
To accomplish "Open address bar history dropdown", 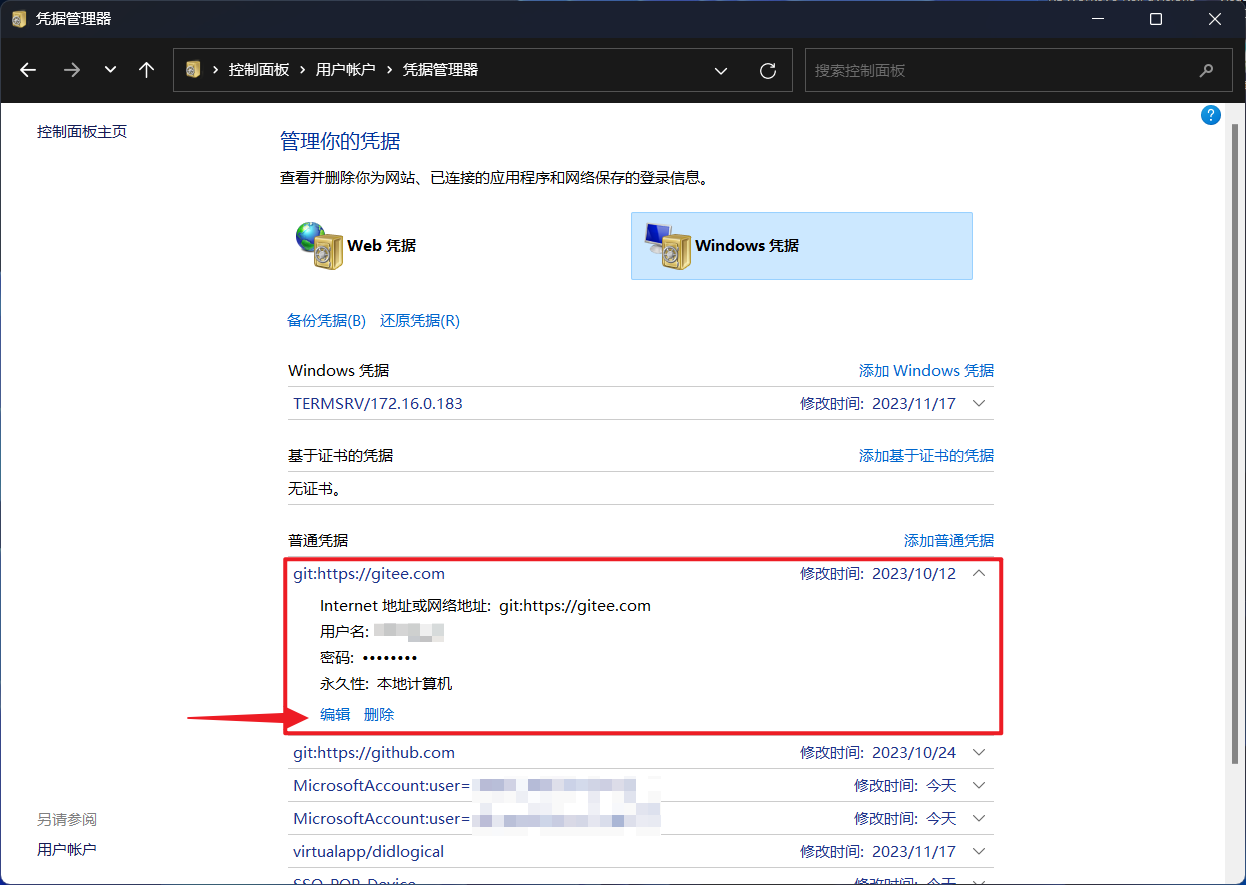I will (721, 71).
